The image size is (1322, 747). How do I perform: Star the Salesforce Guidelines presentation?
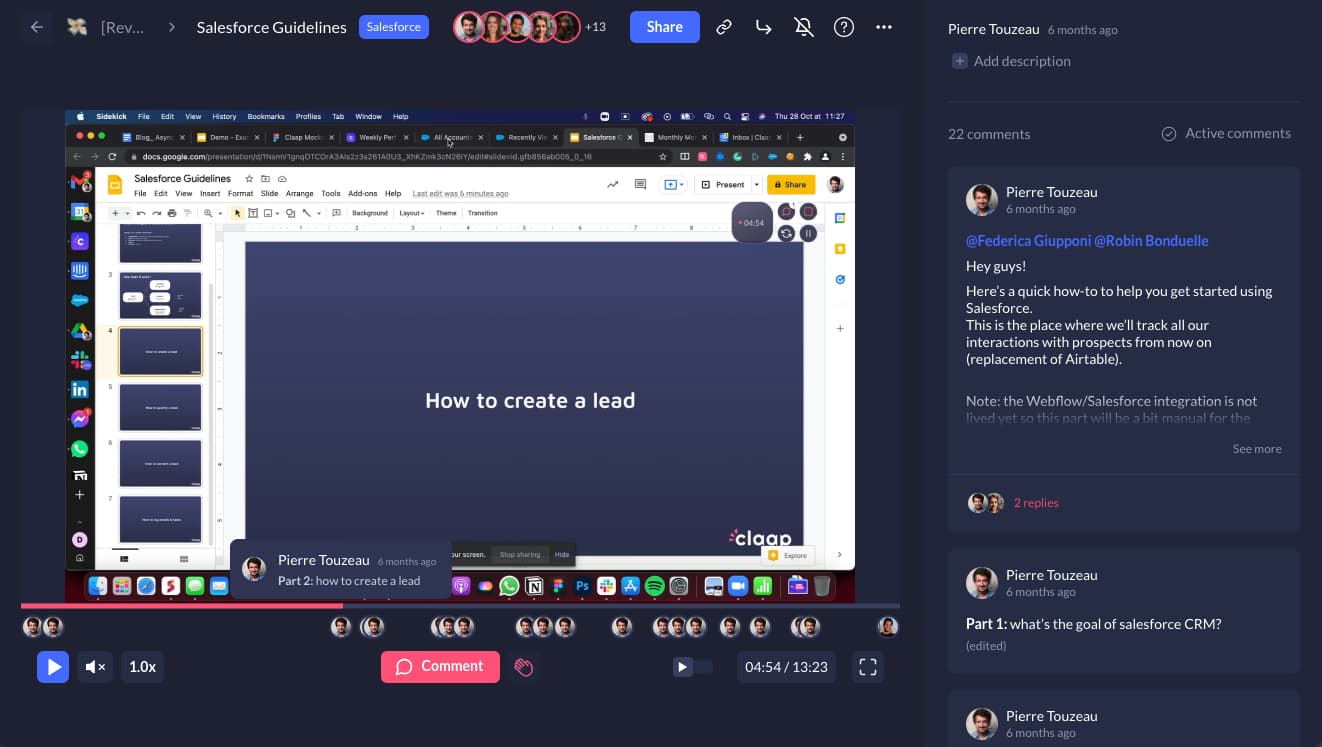(249, 178)
